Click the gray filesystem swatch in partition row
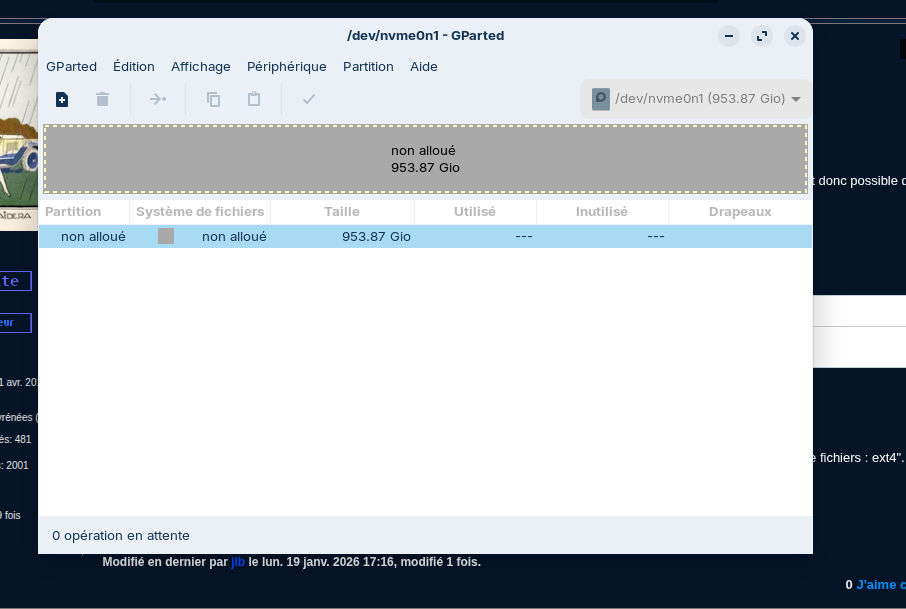 pos(166,236)
